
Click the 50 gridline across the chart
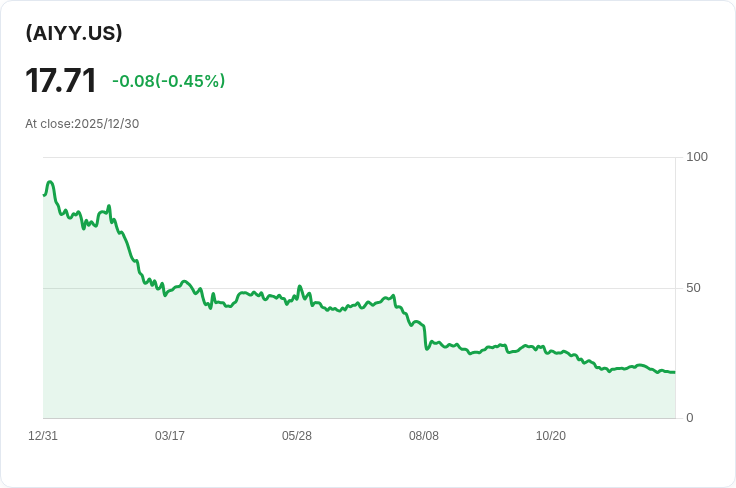359,288
